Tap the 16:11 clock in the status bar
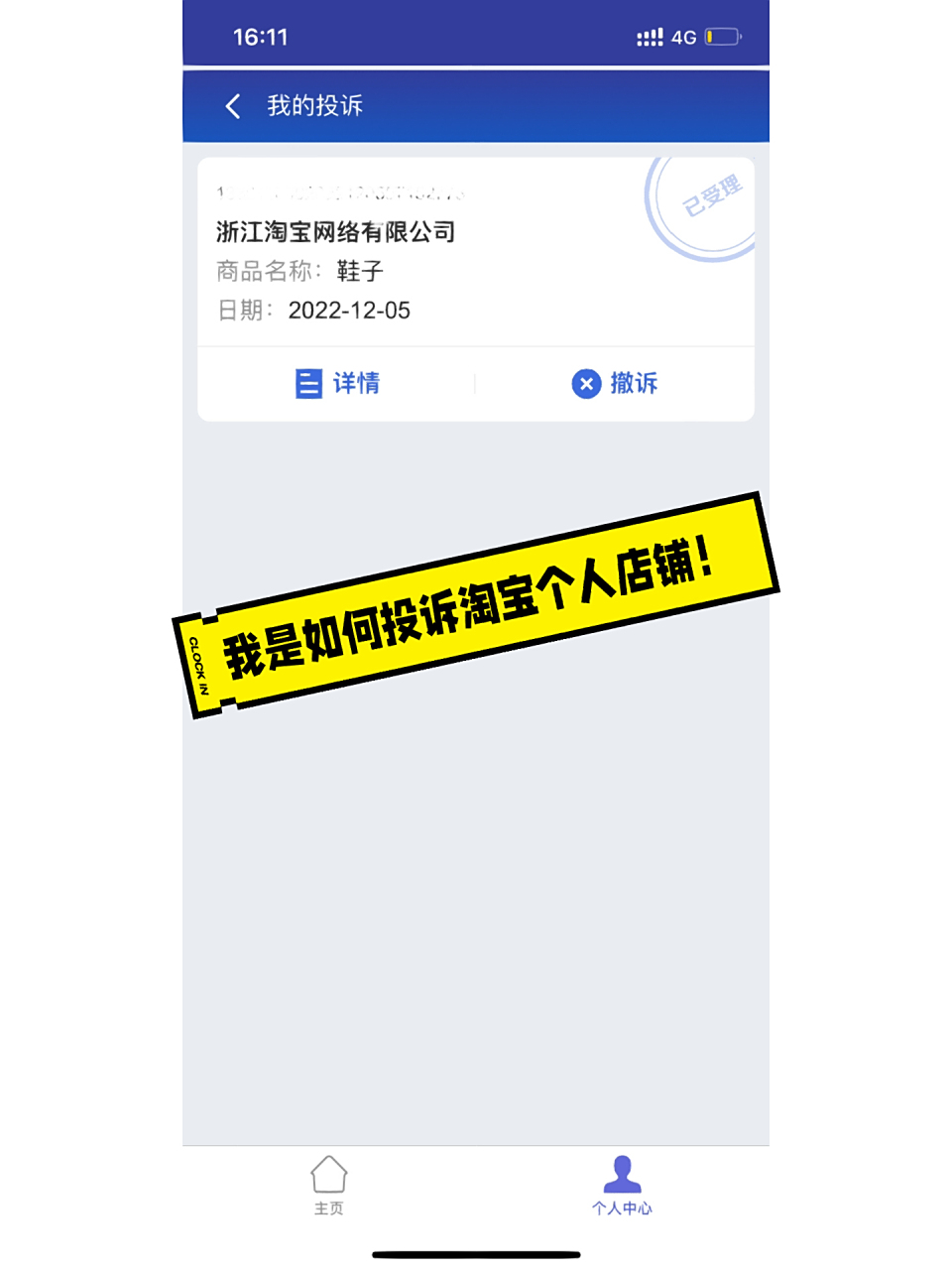 pyautogui.click(x=260, y=37)
